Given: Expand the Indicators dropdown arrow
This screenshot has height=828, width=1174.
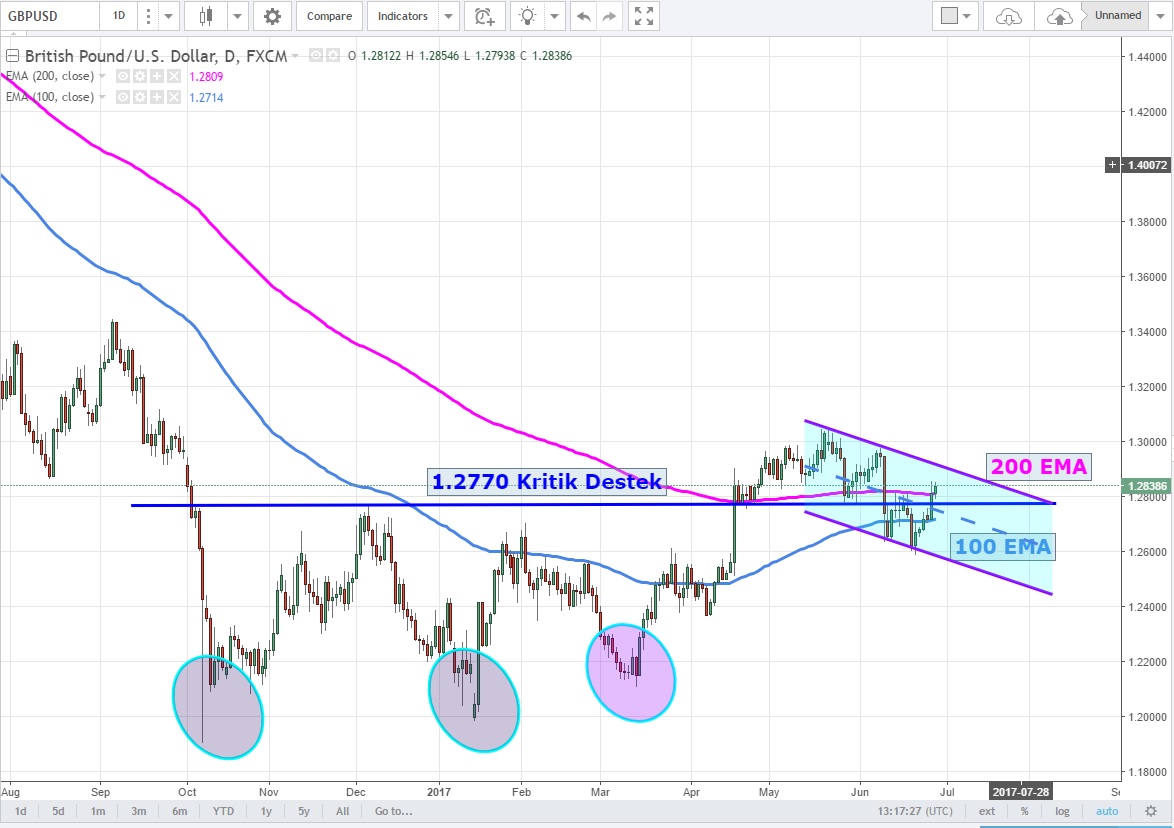Looking at the screenshot, I should (449, 16).
